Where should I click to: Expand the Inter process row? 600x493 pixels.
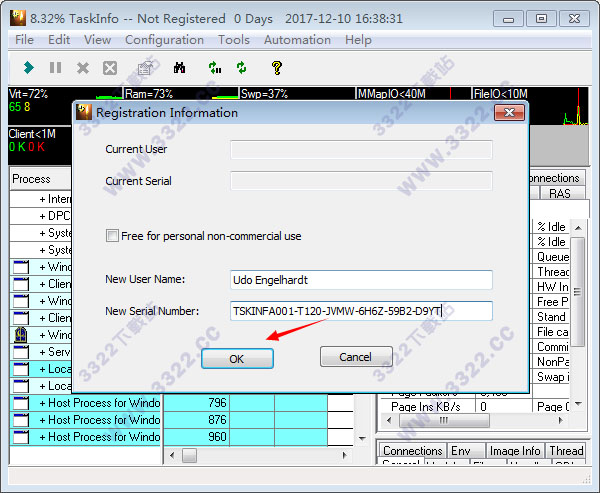pos(42,199)
